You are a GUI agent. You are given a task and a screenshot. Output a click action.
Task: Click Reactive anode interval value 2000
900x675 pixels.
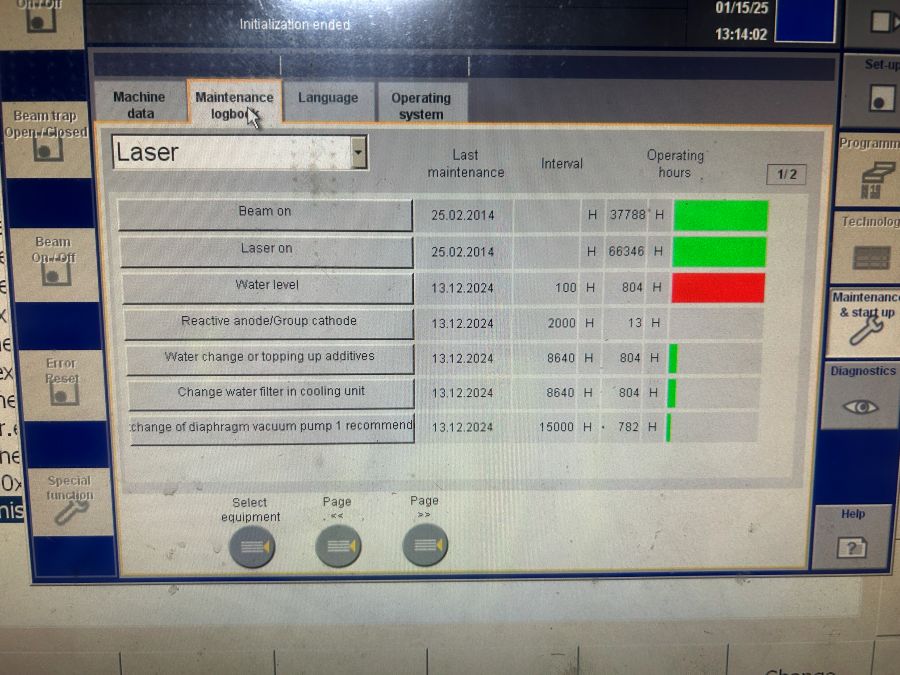561,323
